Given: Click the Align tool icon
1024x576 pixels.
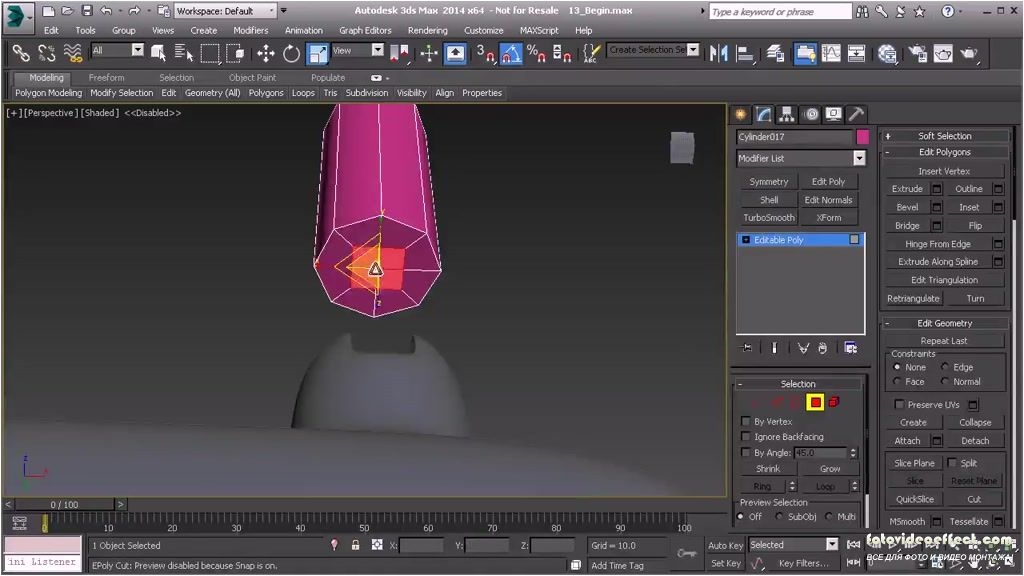Looking at the screenshot, I should pos(744,54).
